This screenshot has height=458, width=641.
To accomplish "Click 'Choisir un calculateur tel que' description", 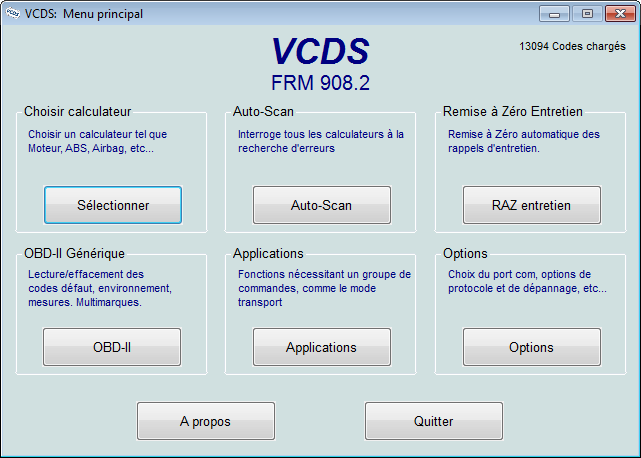I will 98,141.
